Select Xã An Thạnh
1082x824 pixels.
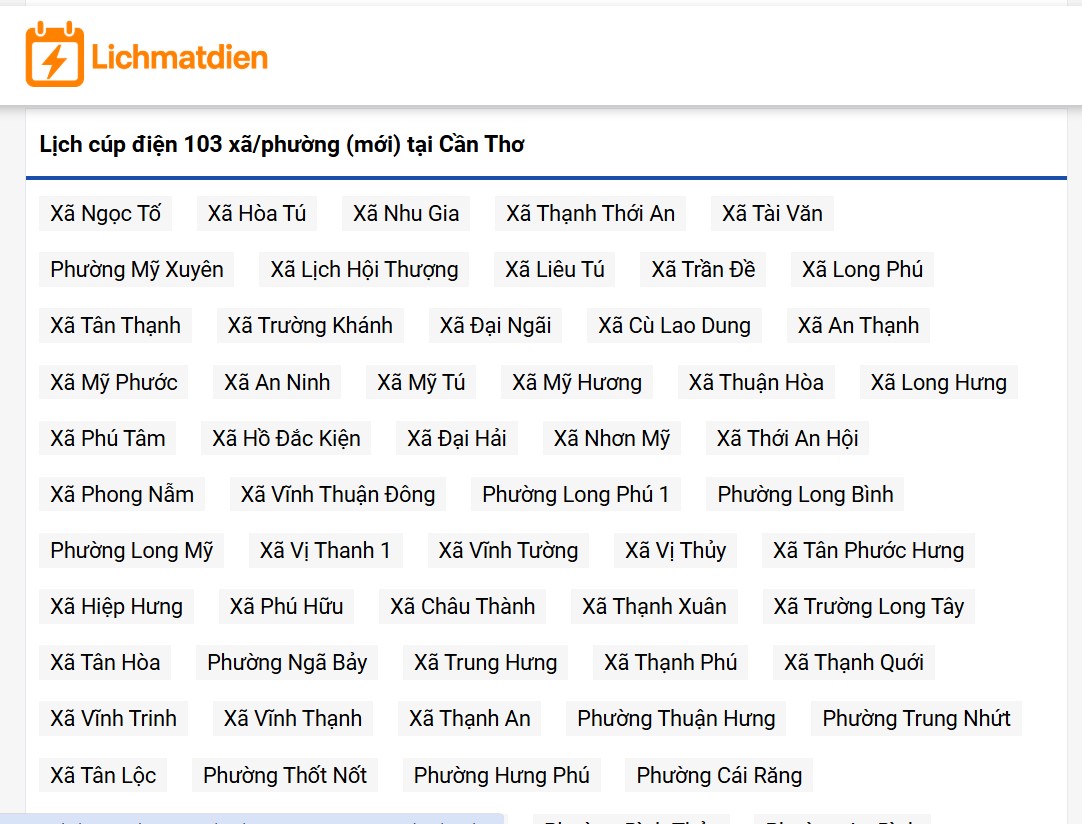point(858,325)
